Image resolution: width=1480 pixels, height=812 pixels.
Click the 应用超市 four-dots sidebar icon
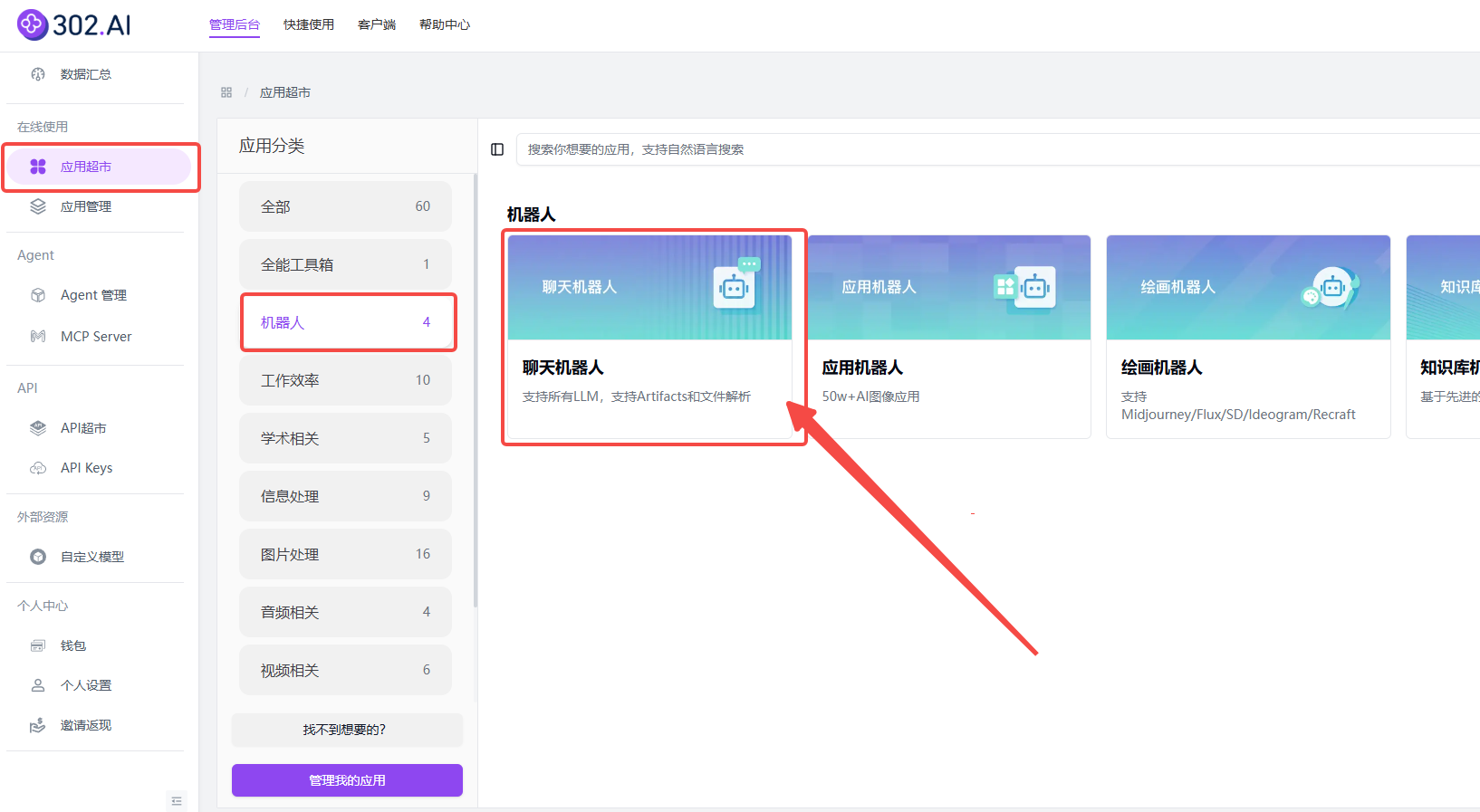tap(38, 167)
